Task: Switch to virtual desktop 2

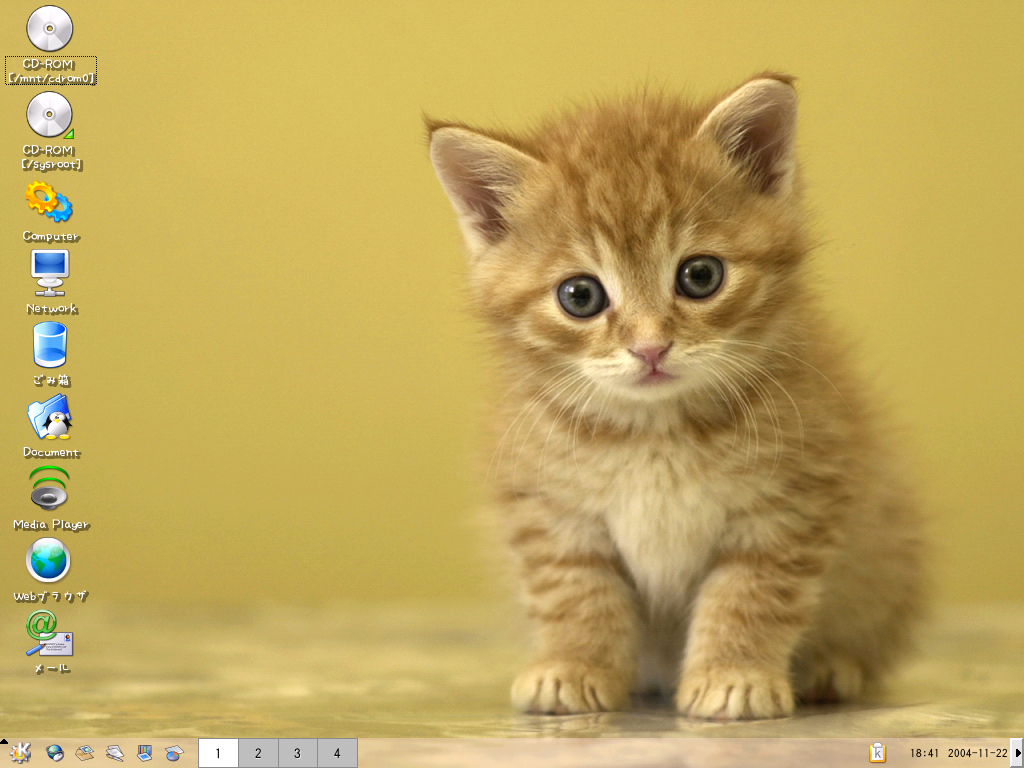Action: click(258, 753)
